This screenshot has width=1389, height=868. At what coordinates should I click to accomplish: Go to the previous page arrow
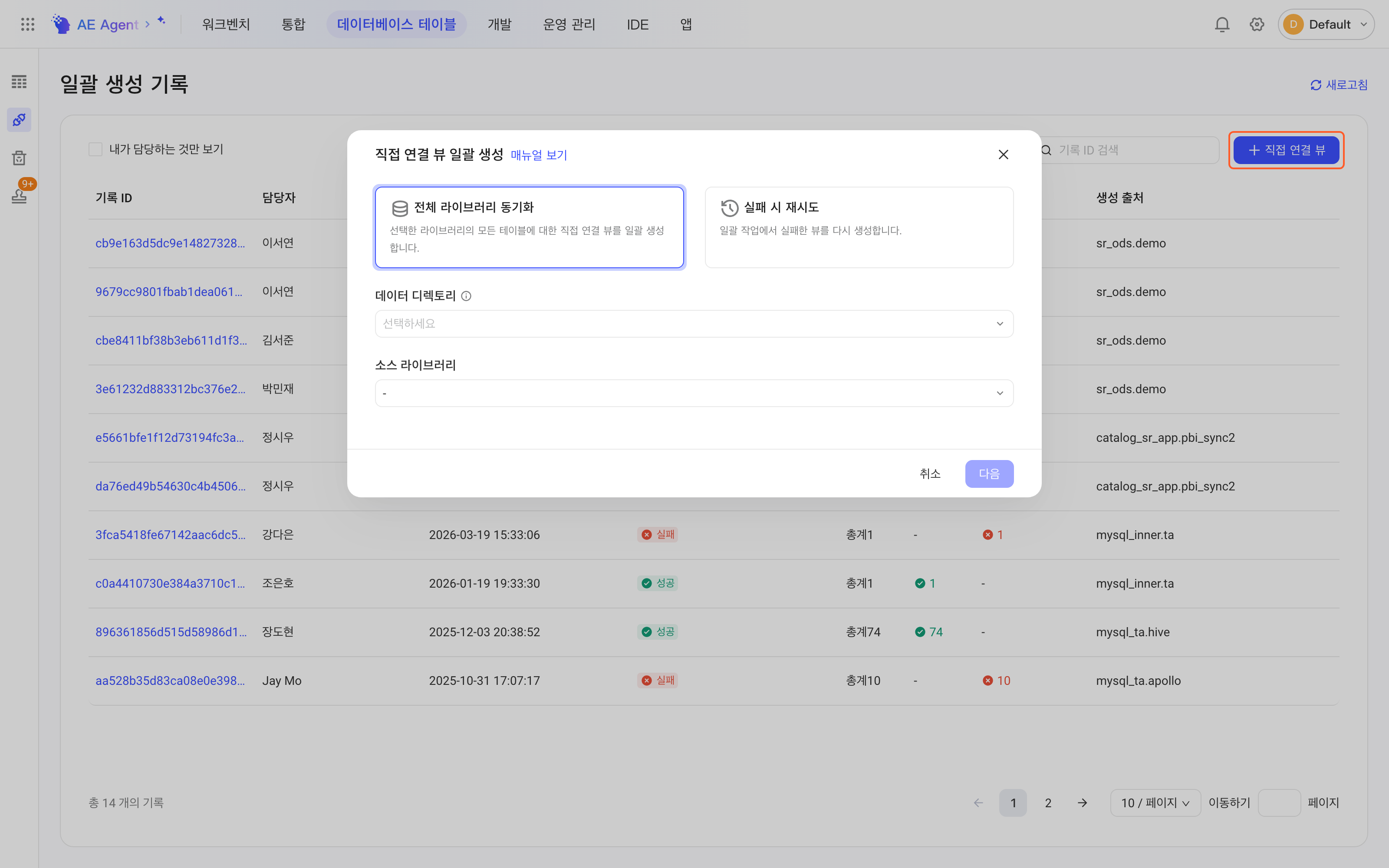tap(979, 802)
